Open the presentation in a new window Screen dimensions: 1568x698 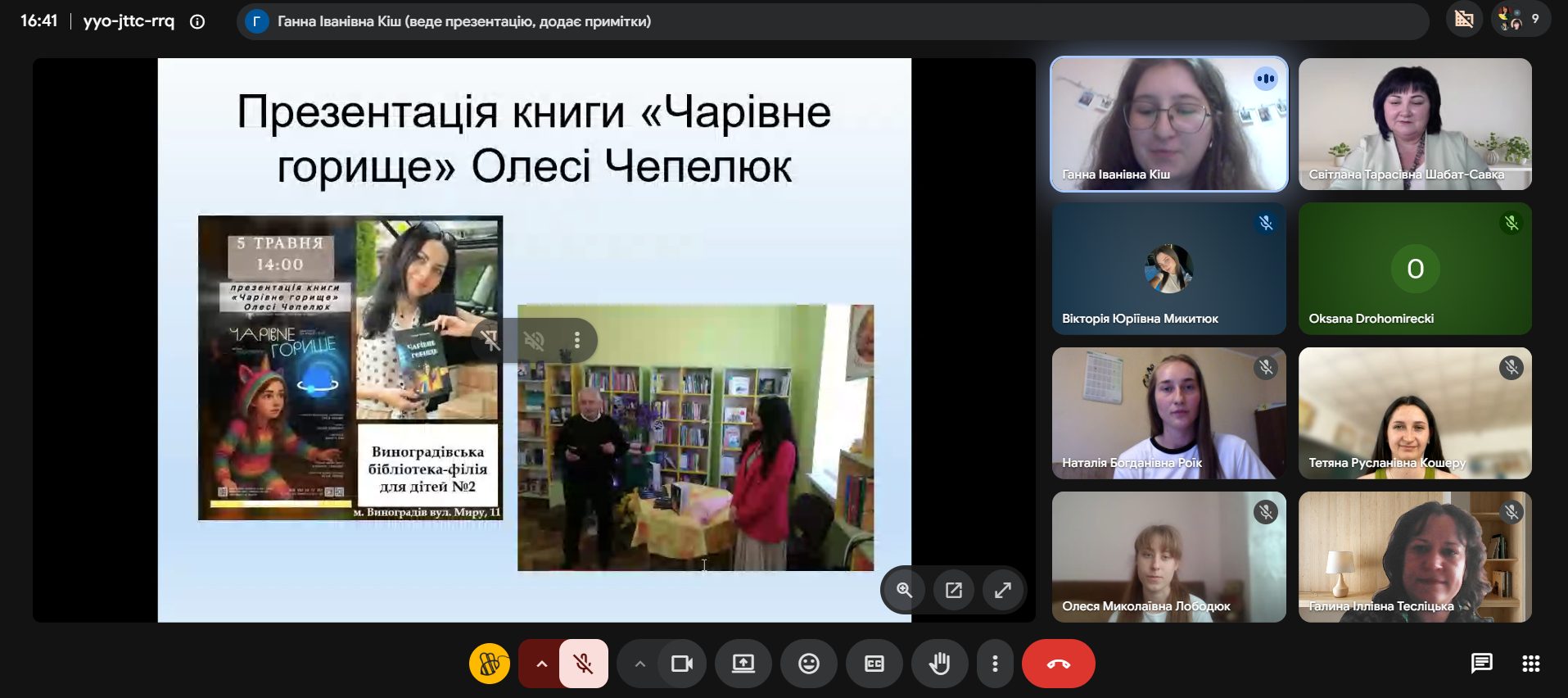tap(953, 590)
